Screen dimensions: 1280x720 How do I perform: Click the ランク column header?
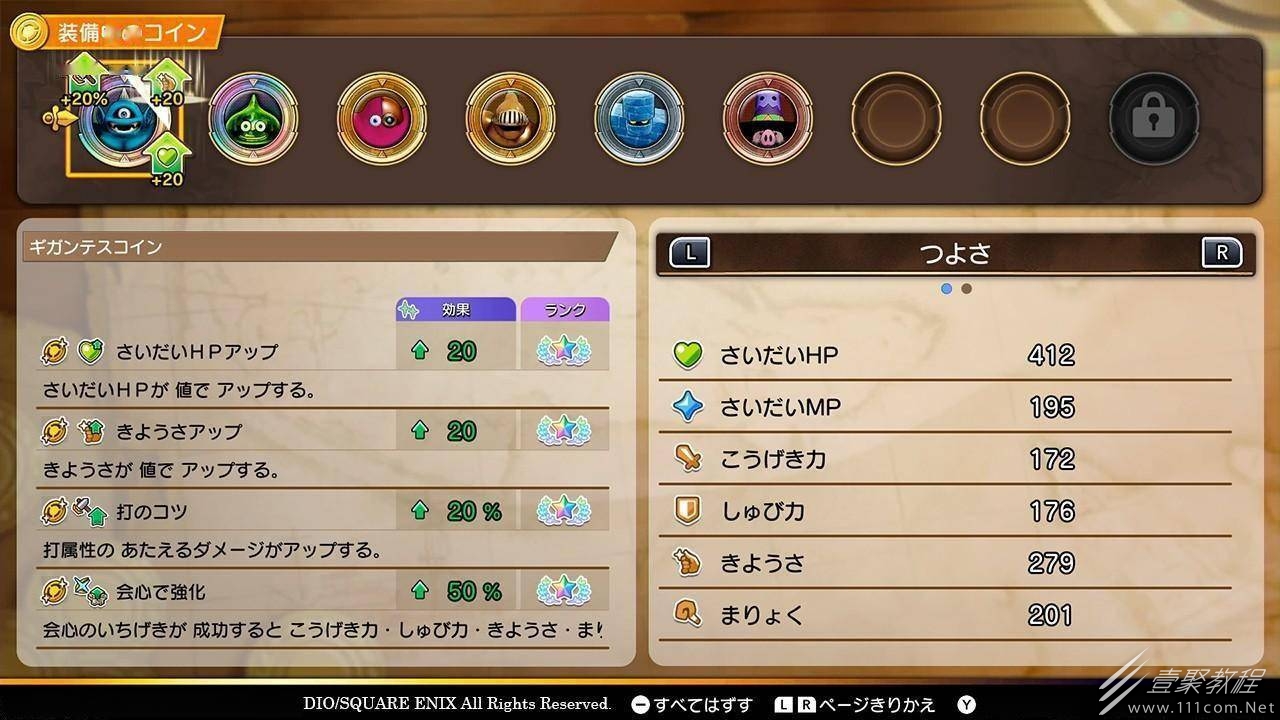coord(565,309)
